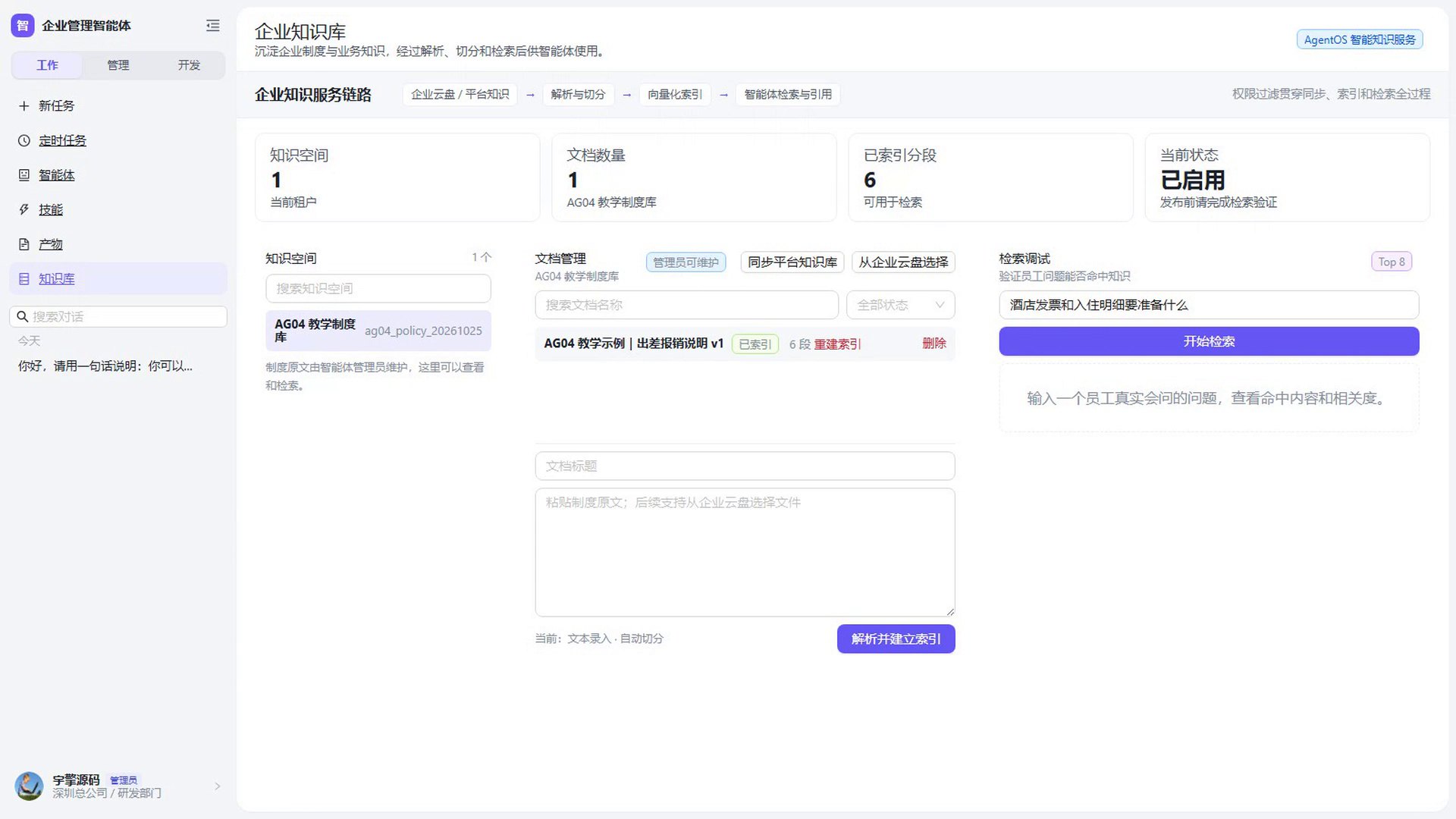Focus the 搜索知识空间 input field

click(378, 289)
